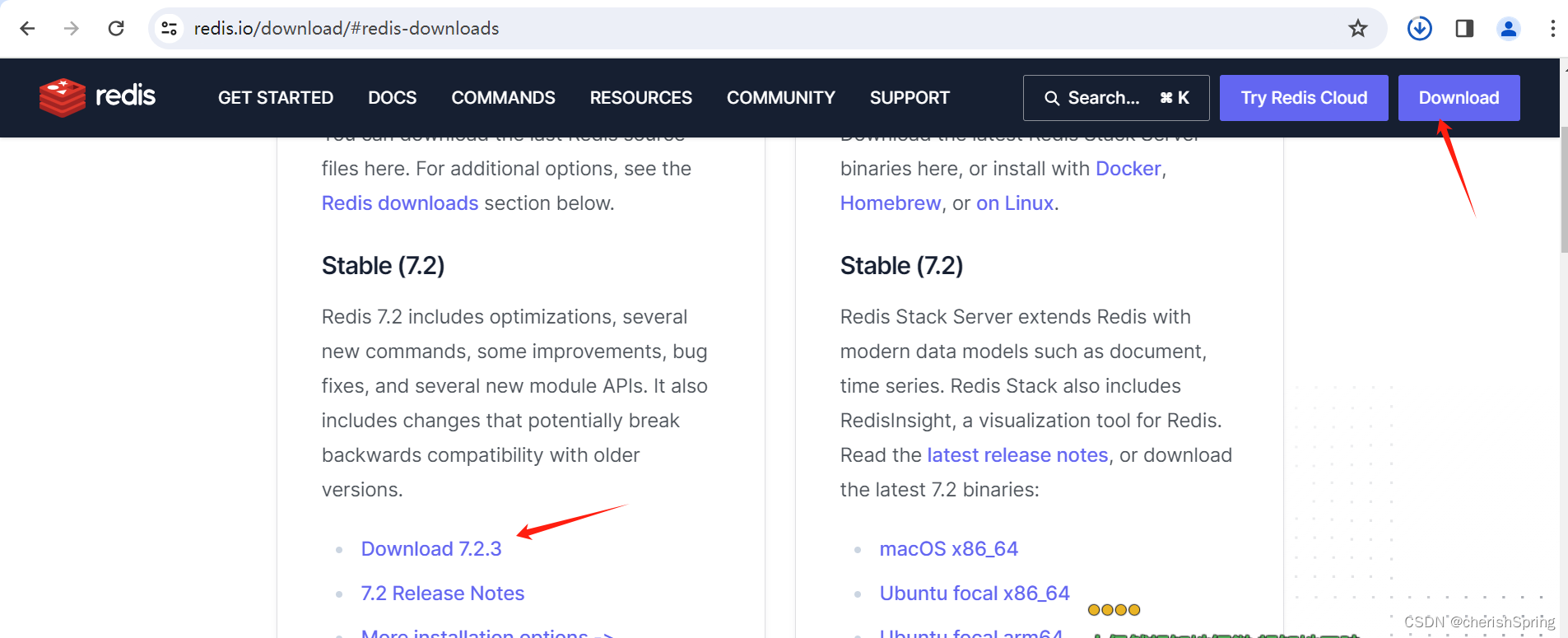This screenshot has width=1568, height=638.
Task: Click the Download 7.2.3 link
Action: point(431,549)
